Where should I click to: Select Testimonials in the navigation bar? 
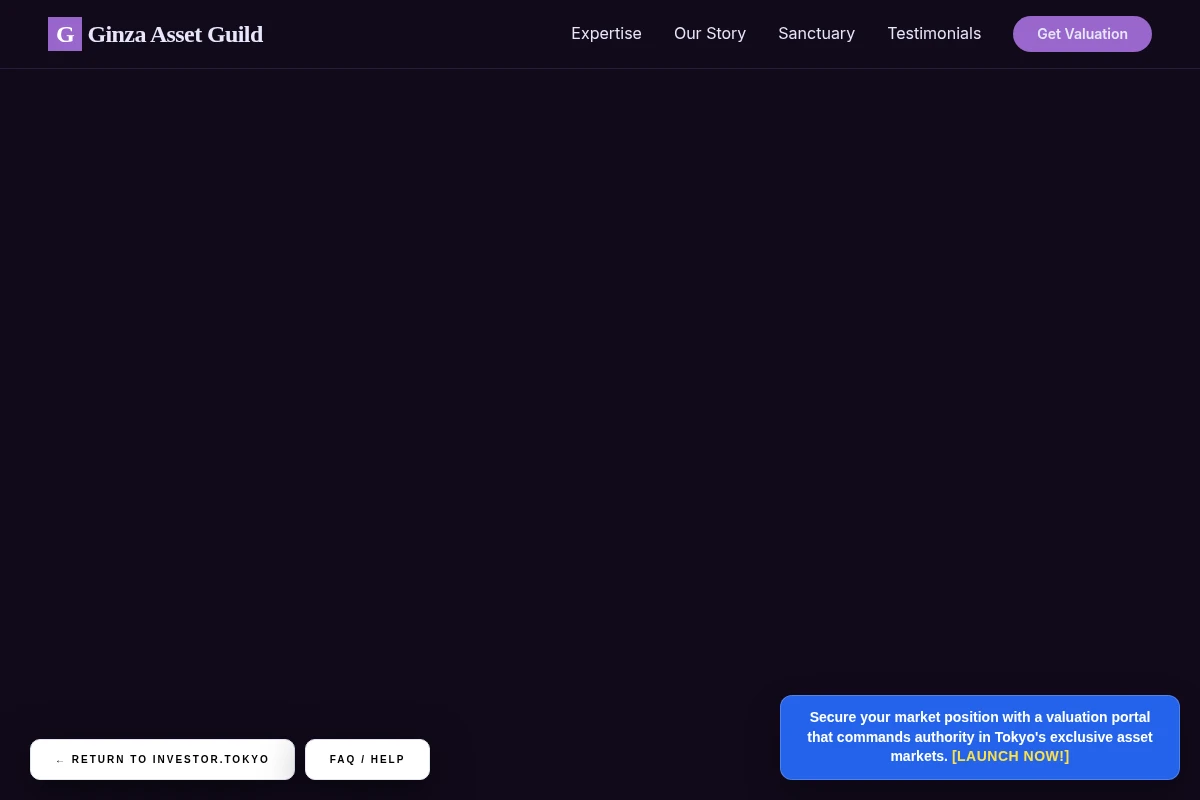934,34
